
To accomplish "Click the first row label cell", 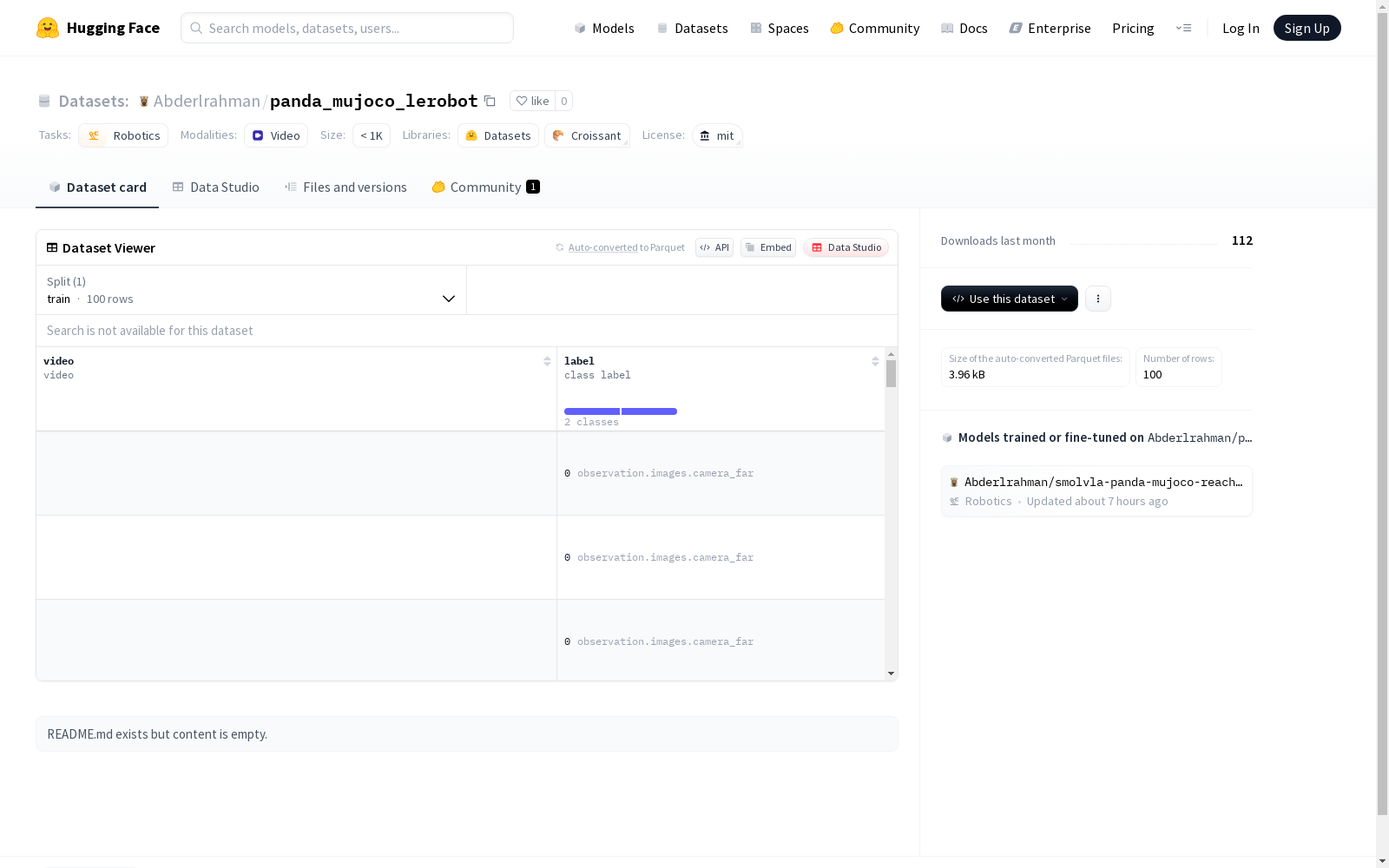I will point(721,473).
